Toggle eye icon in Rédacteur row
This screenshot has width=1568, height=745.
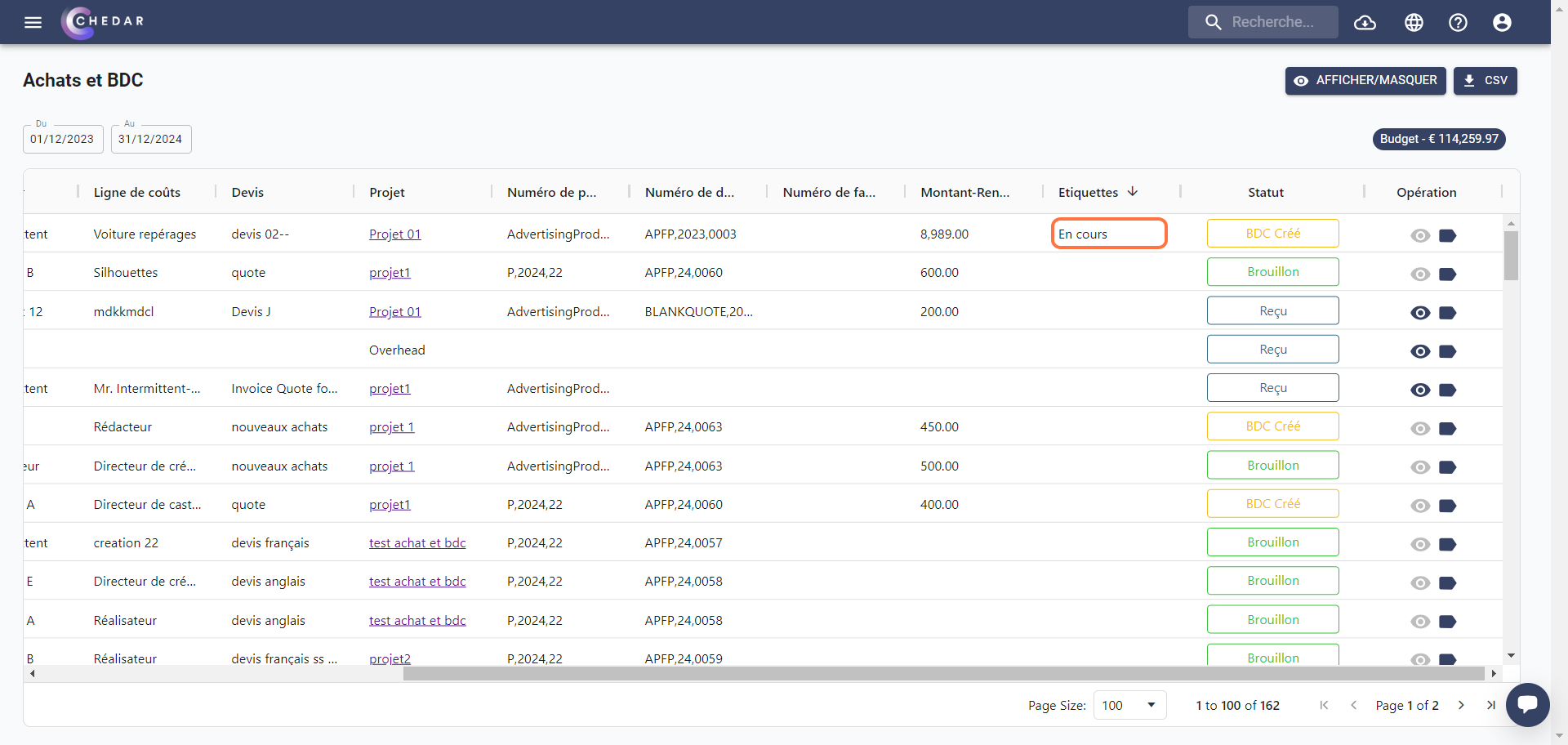click(x=1420, y=428)
